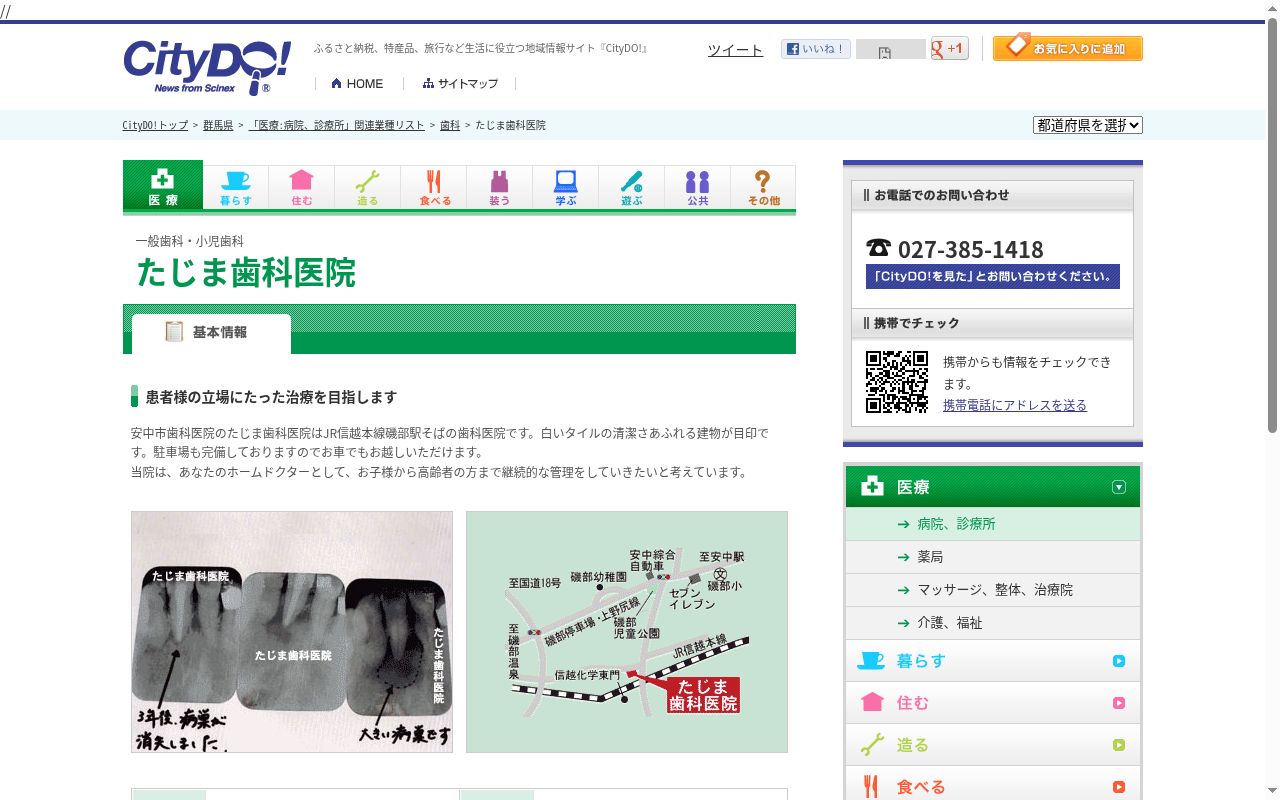This screenshot has width=1280, height=800.
Task: Open the access map image
Action: click(x=627, y=632)
